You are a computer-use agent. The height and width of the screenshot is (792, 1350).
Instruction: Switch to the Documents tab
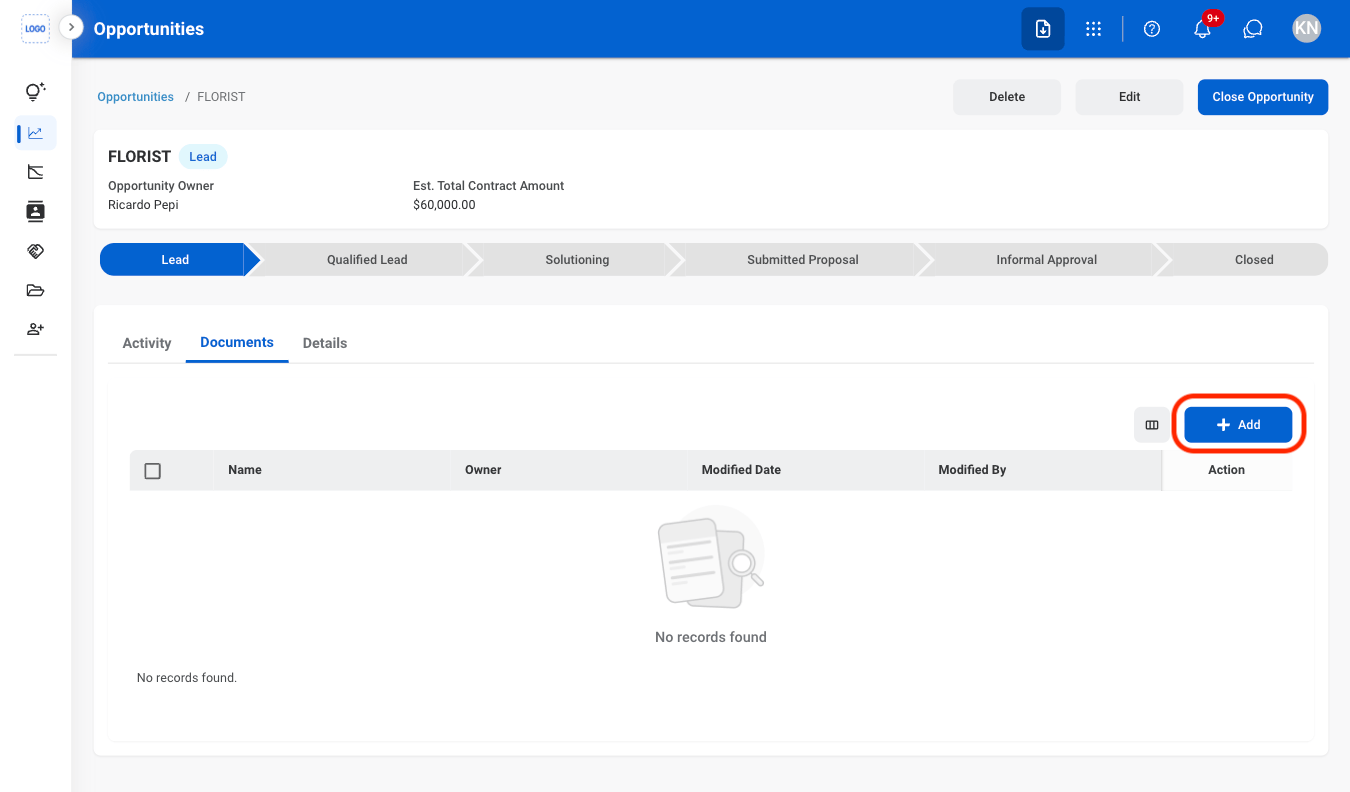pyautogui.click(x=237, y=343)
